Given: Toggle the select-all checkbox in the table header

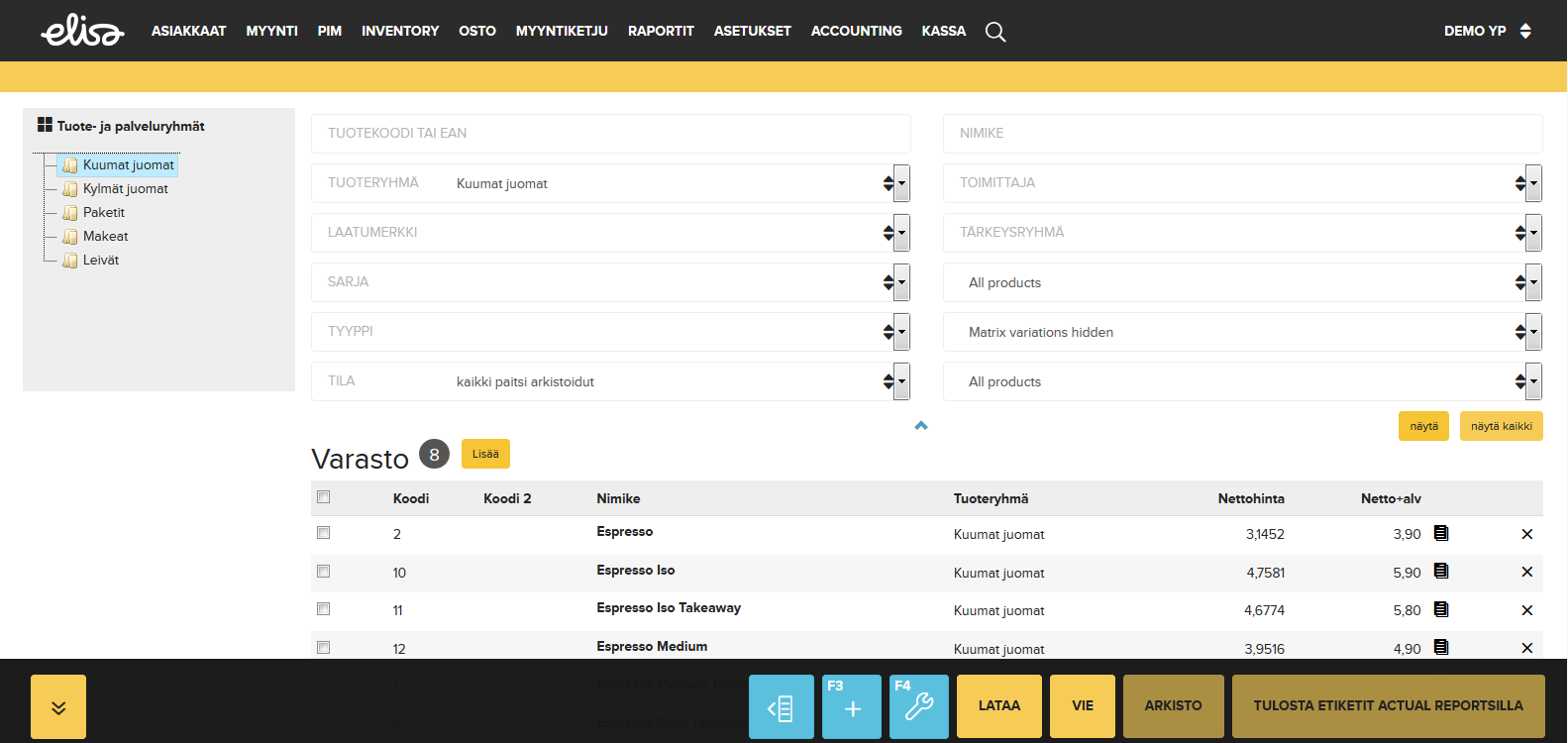Looking at the screenshot, I should coord(323,497).
